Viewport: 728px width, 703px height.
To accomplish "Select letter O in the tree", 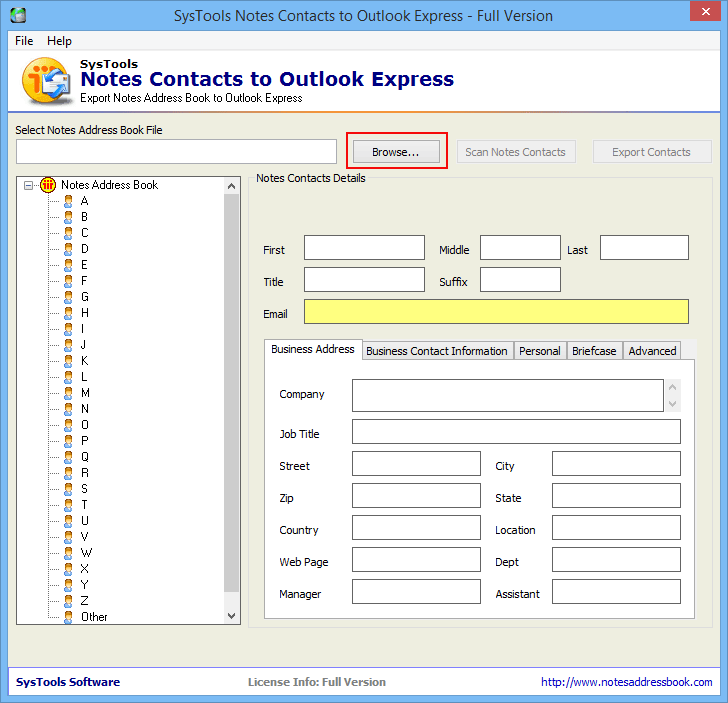I will 84,425.
